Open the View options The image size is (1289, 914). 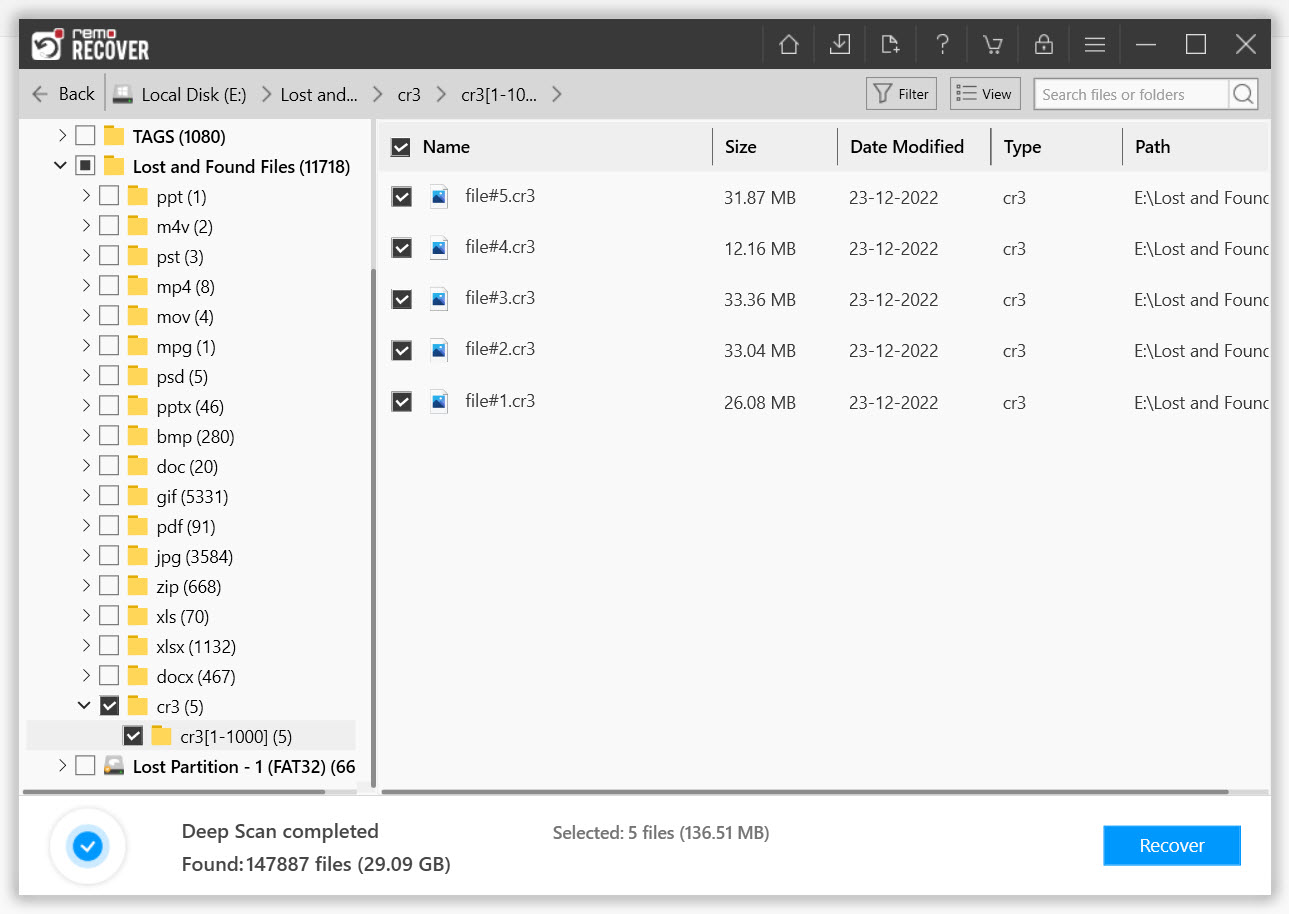point(984,93)
